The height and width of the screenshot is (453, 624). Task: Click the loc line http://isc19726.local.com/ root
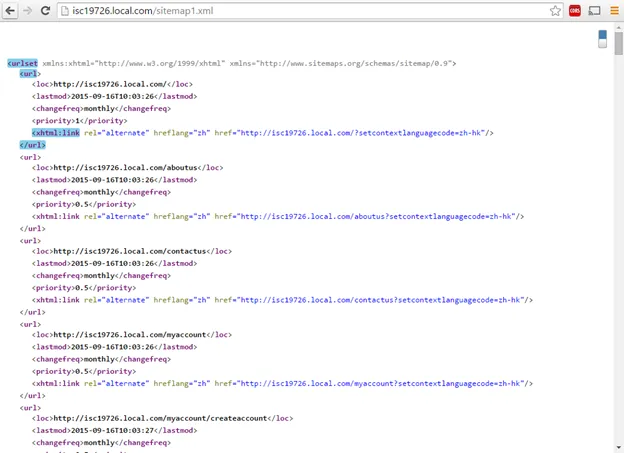point(112,84)
